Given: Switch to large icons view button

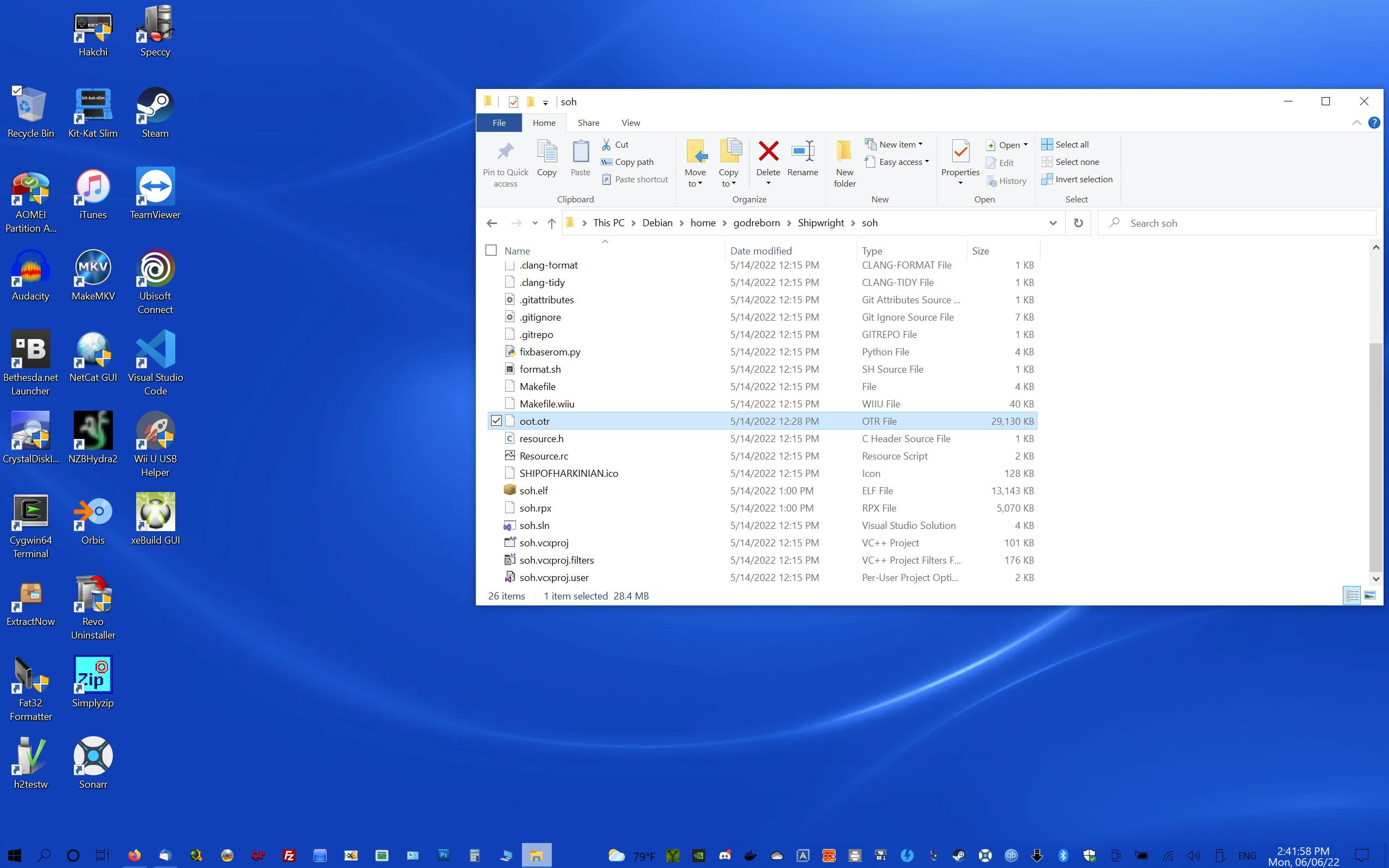Looking at the screenshot, I should pyautogui.click(x=1369, y=595).
